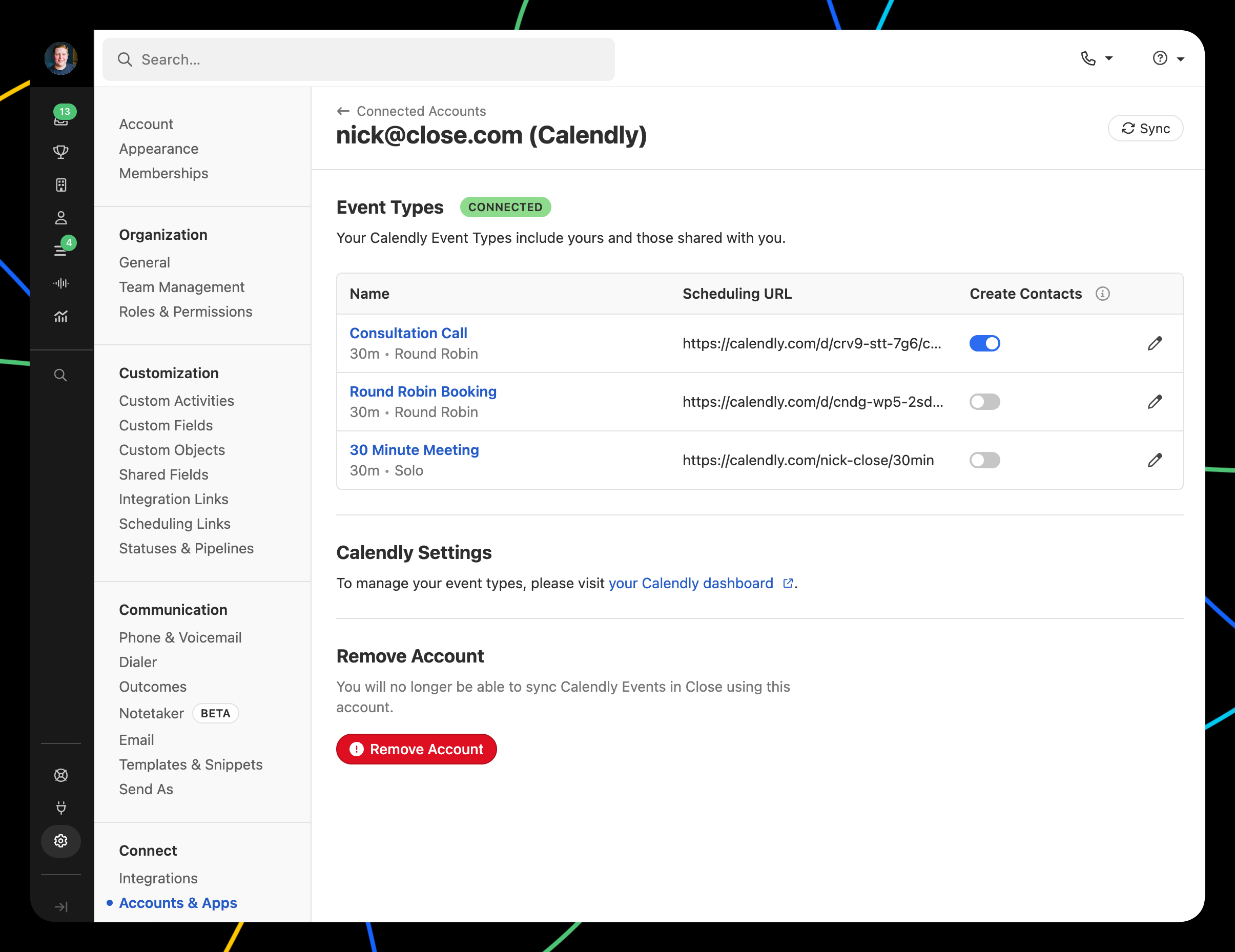The image size is (1235, 952).
Task: Click the nick-close/30min scheduling URL
Action: [x=808, y=460]
